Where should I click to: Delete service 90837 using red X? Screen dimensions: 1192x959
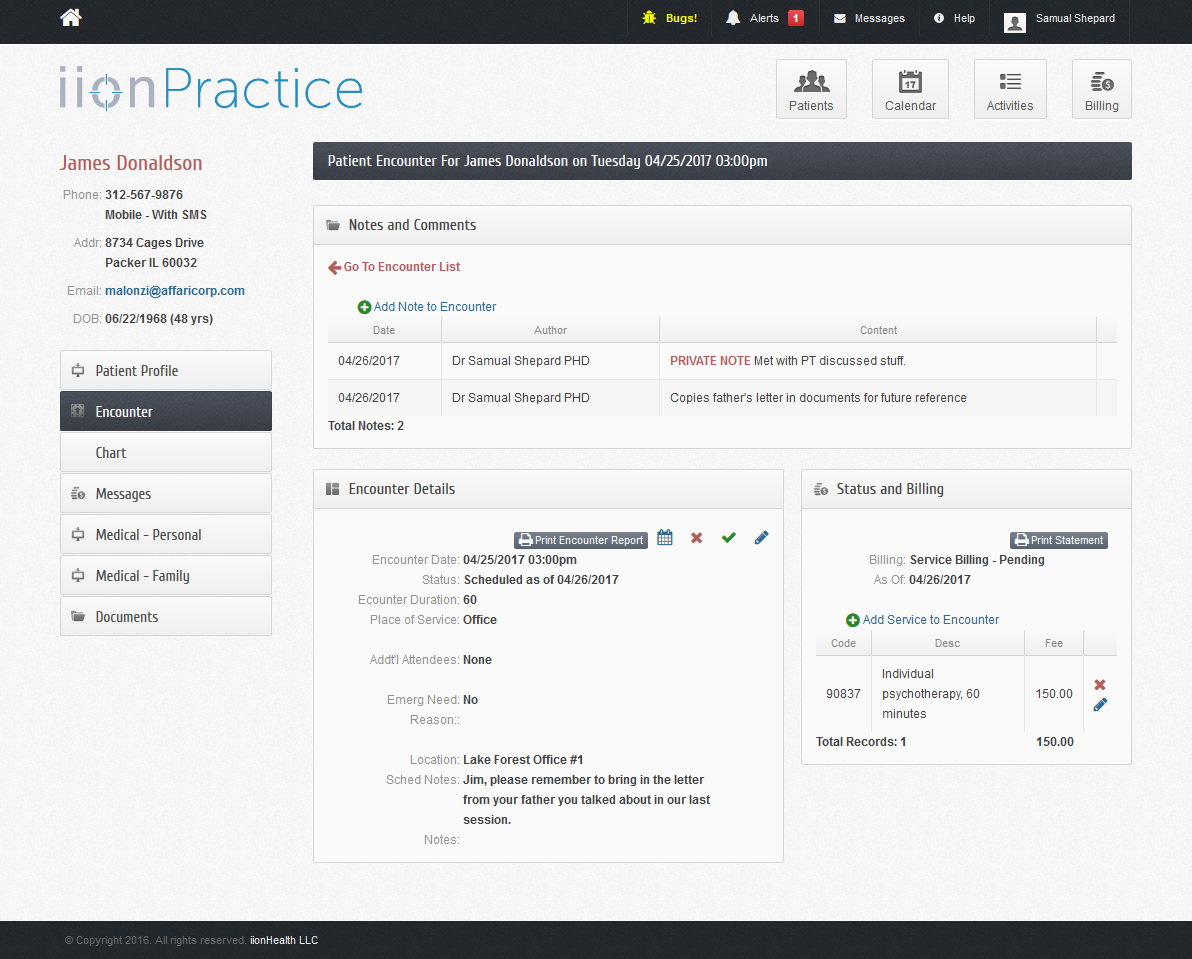click(x=1100, y=685)
